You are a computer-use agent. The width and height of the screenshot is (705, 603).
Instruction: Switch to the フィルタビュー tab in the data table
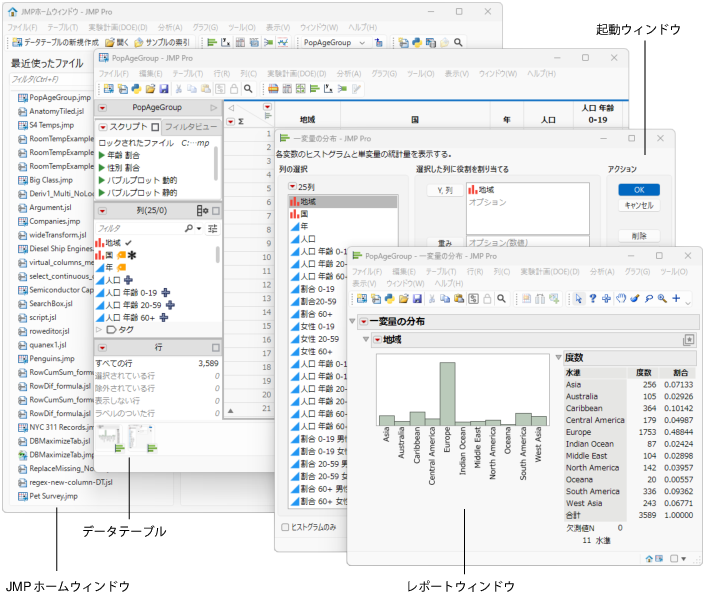click(191, 127)
